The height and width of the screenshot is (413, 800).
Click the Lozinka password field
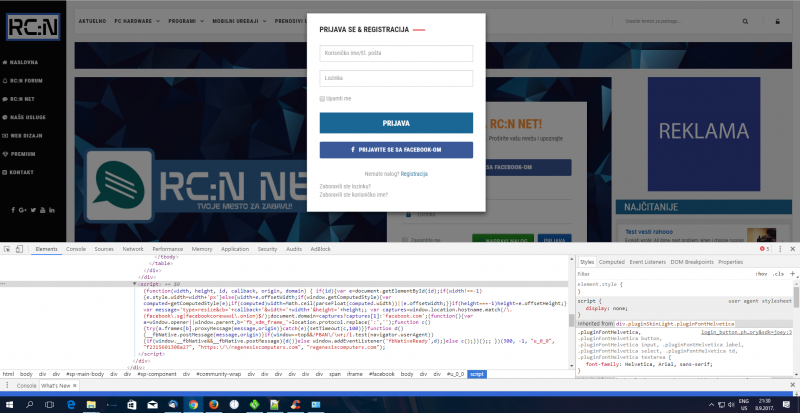pos(396,78)
